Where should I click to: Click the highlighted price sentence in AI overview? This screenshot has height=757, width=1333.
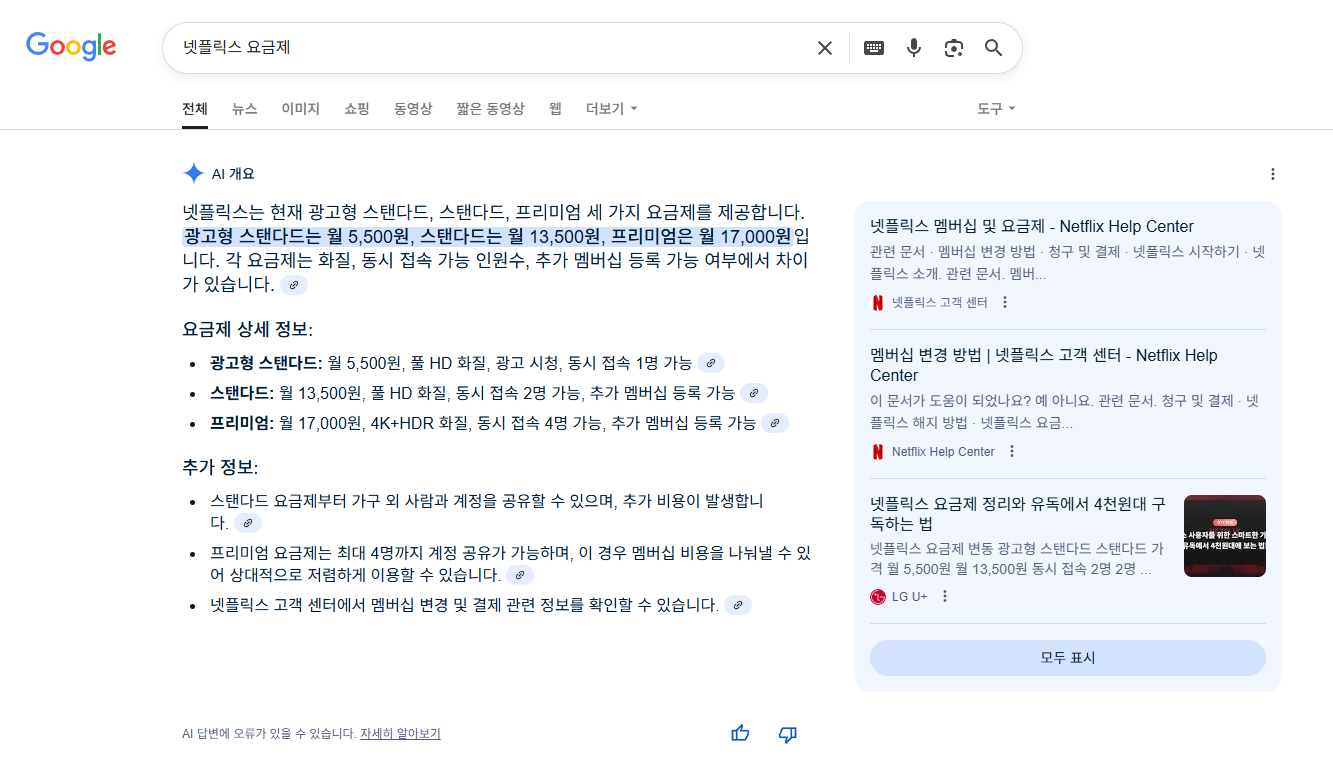(488, 237)
